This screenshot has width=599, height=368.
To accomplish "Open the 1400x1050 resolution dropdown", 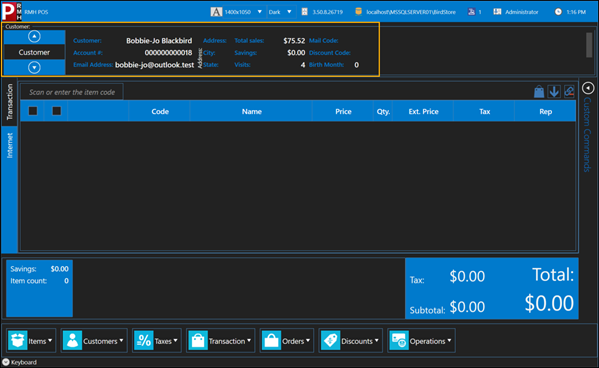I will coord(259,12).
